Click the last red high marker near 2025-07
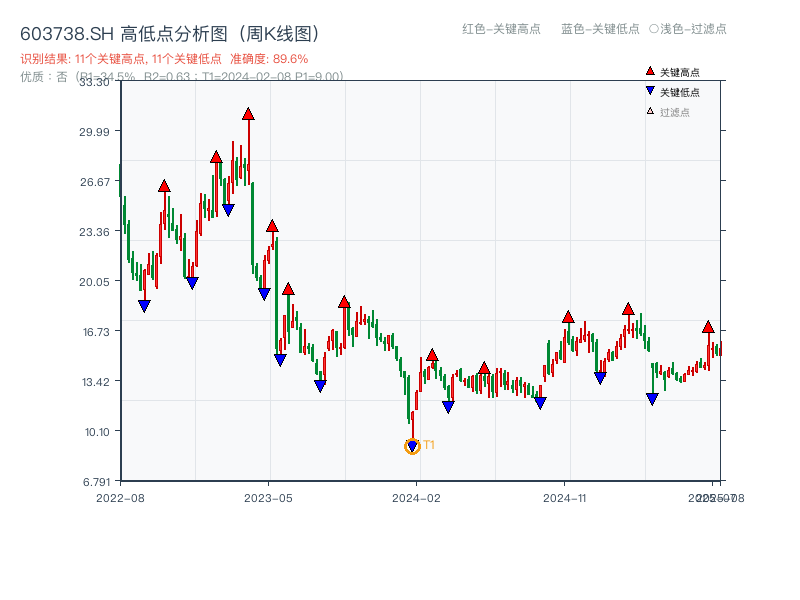This screenshot has width=800, height=600. pos(708,327)
